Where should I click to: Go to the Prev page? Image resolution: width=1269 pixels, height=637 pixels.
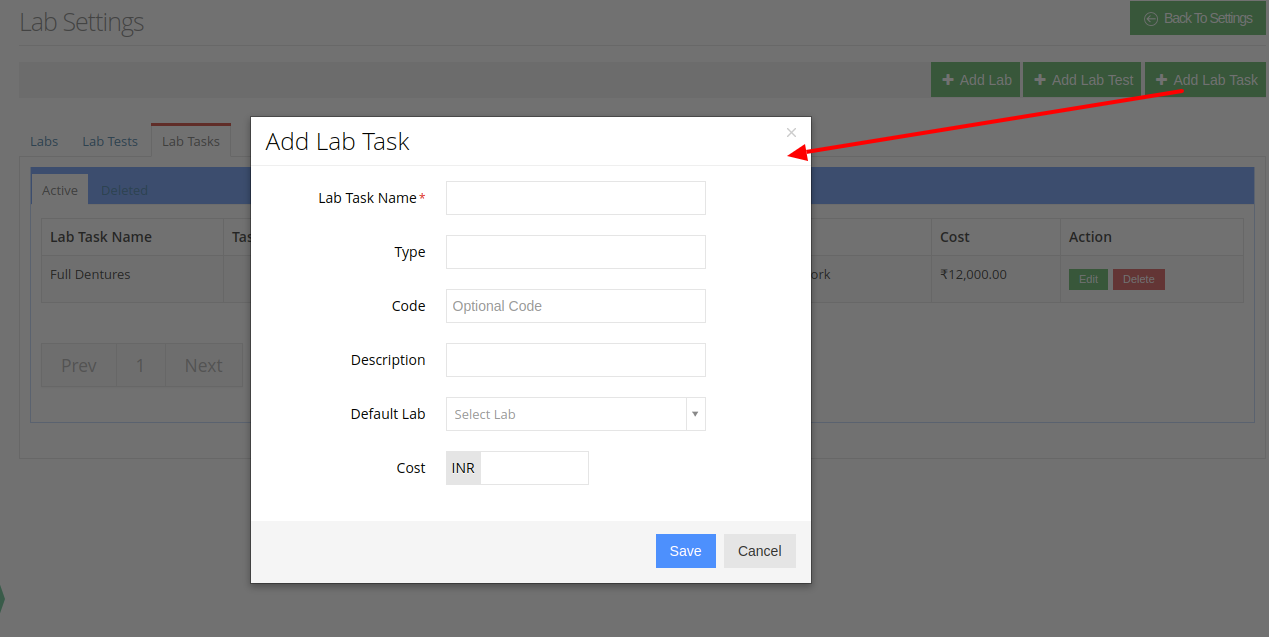coord(79,366)
